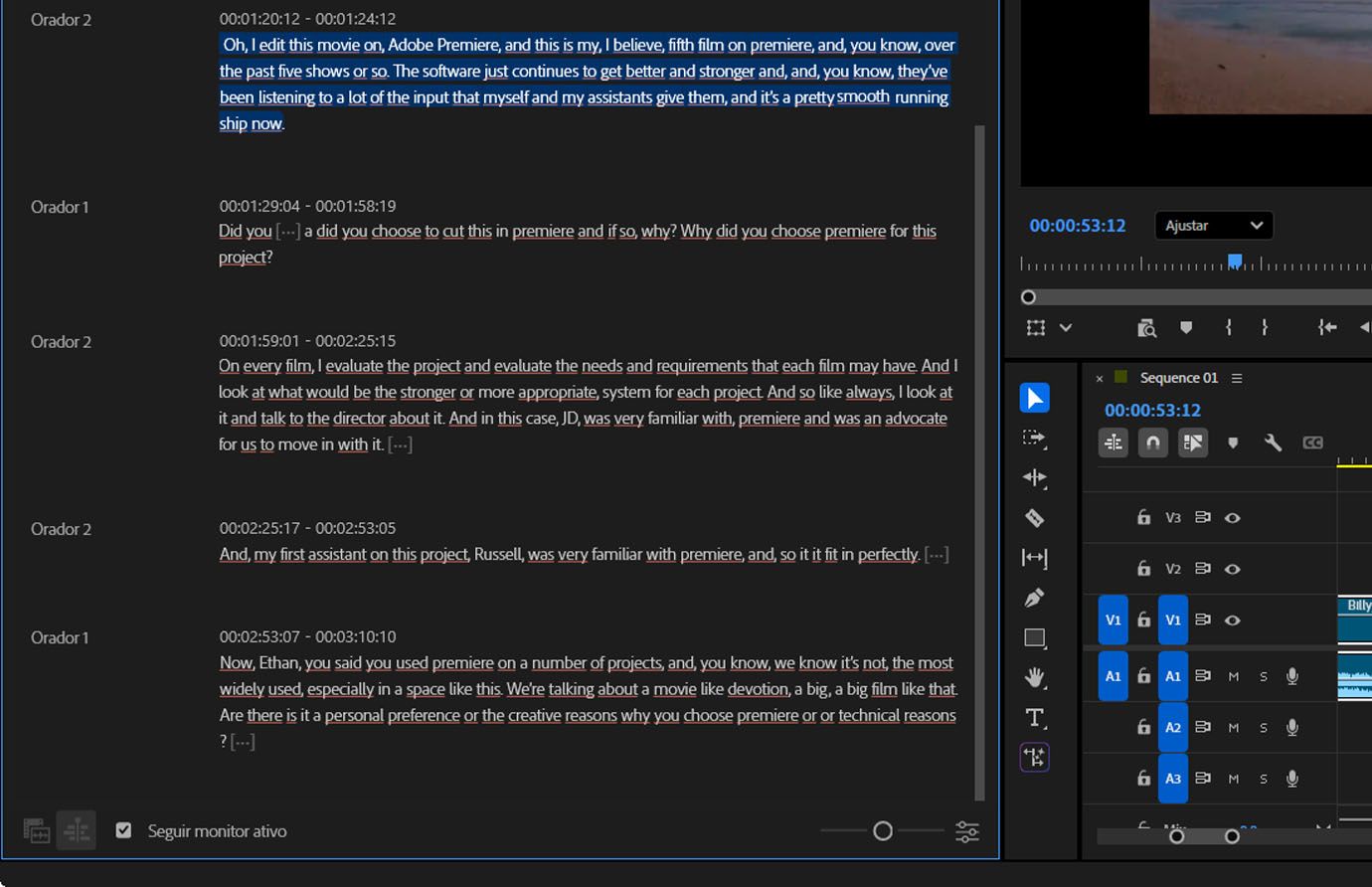Select the Ripple Edit tool
Viewport: 1372px width, 887px height.
(x=1034, y=477)
